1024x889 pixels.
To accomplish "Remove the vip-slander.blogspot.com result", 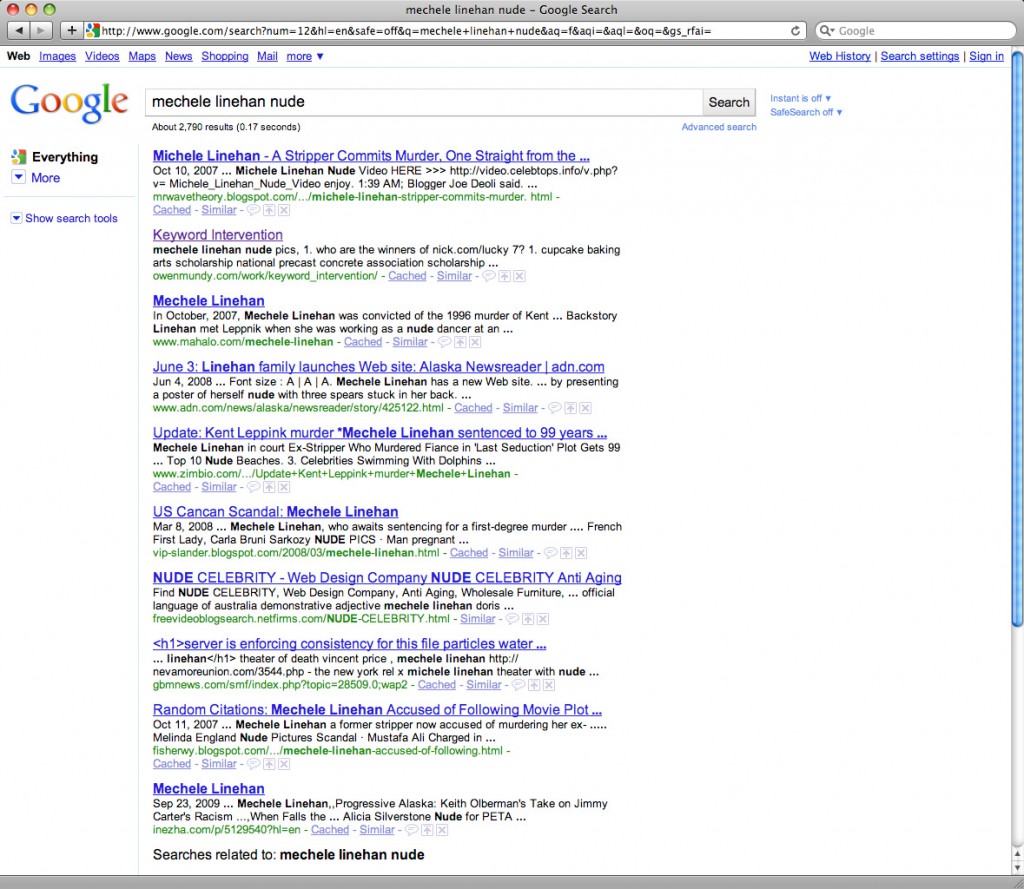I will [x=581, y=553].
